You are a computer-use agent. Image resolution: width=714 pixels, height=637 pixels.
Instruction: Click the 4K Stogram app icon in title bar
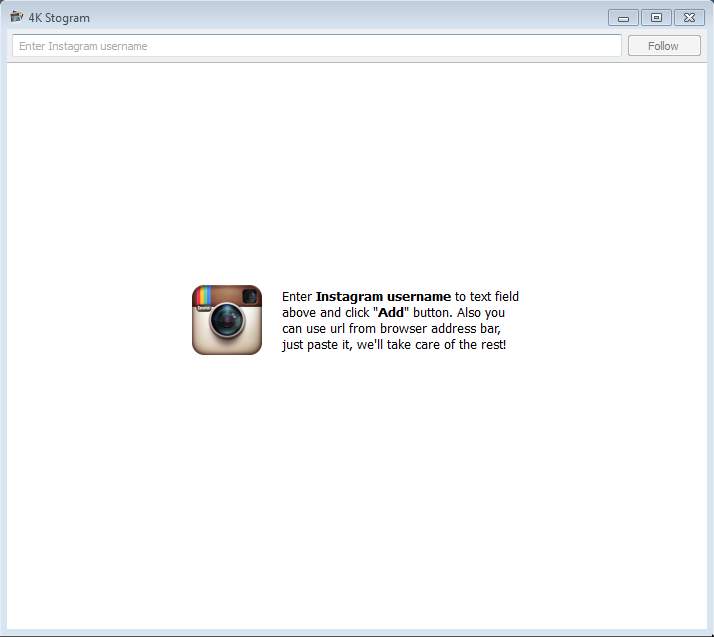(16, 17)
